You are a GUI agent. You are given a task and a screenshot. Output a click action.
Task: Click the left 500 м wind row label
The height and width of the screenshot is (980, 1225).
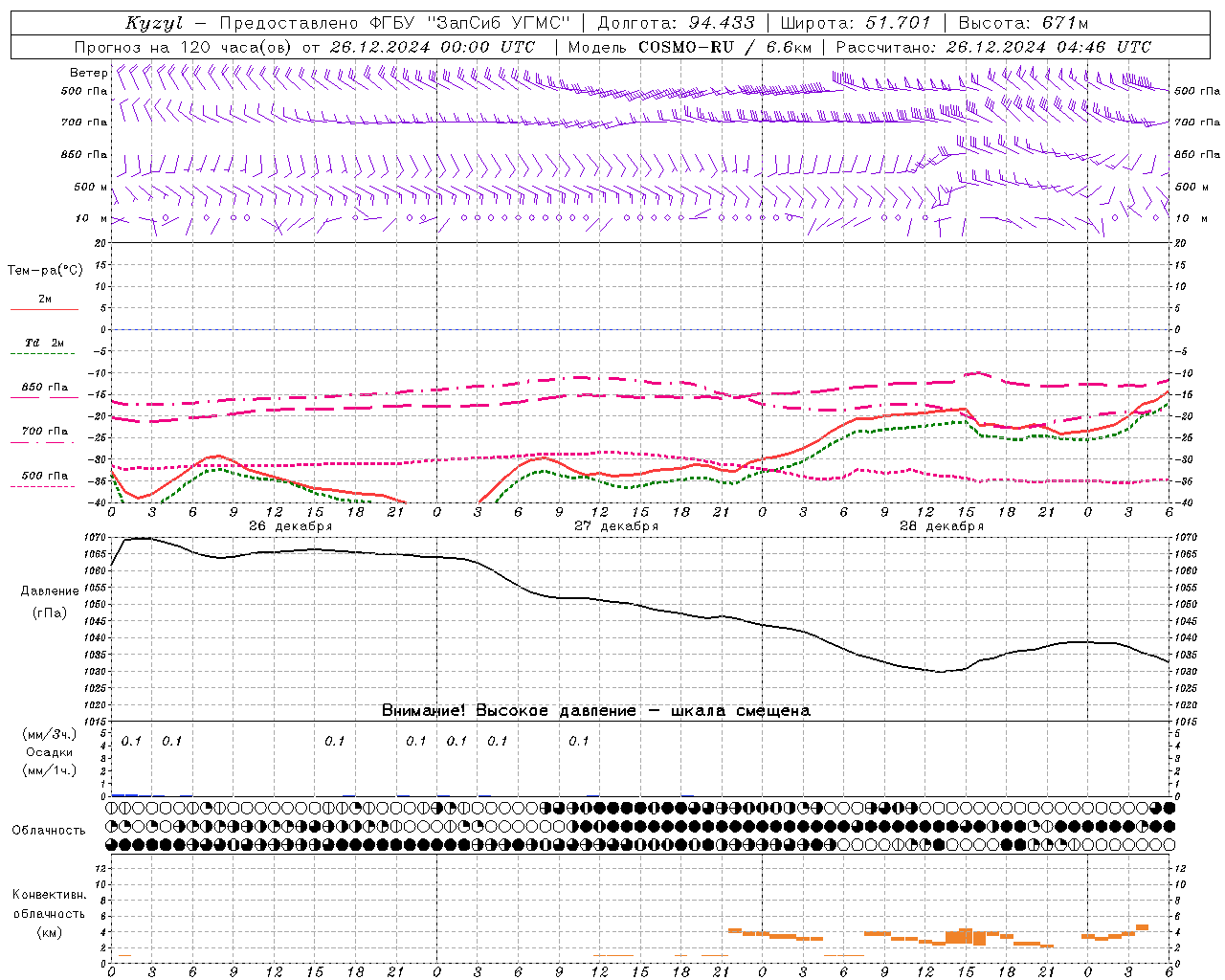(x=91, y=187)
